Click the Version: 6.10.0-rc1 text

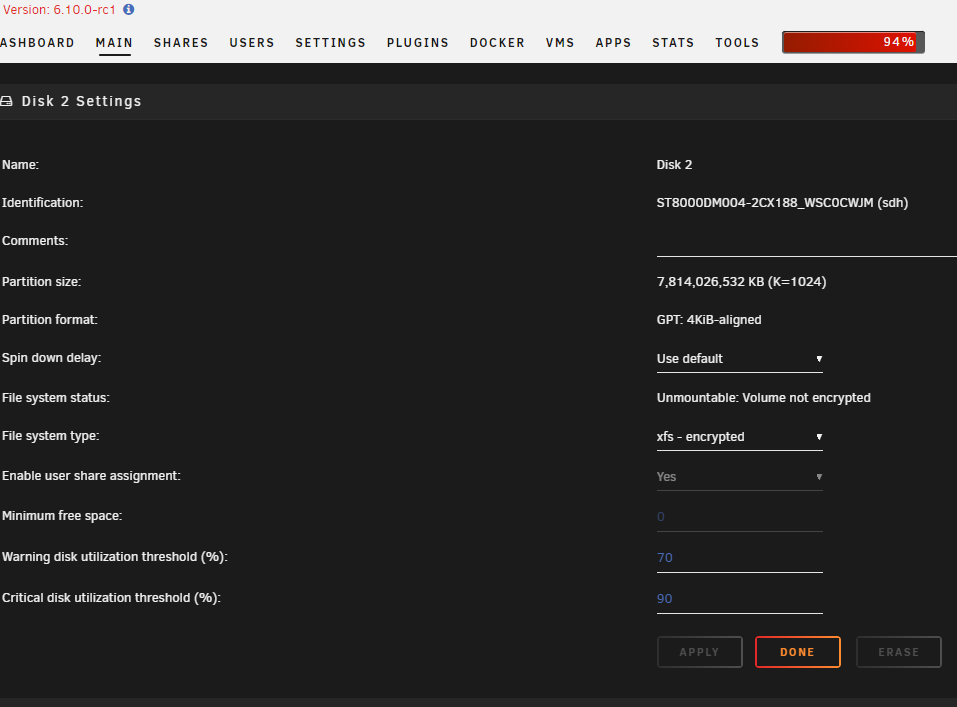click(x=59, y=10)
